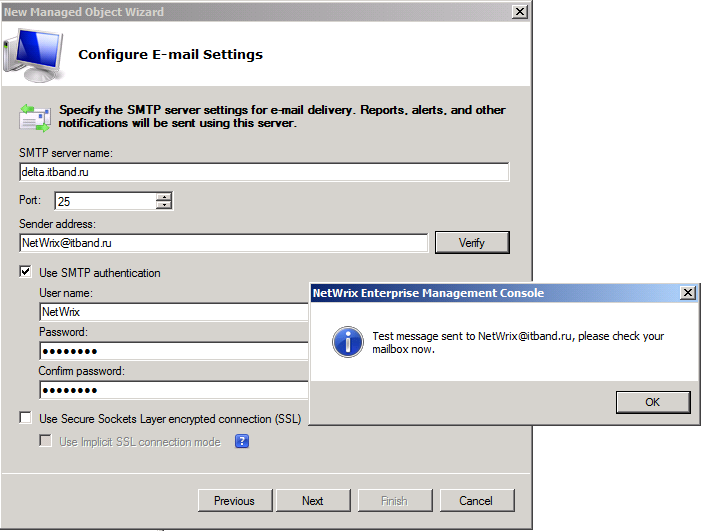Click the disabled Finish button
This screenshot has height=531, width=702.
(395, 501)
